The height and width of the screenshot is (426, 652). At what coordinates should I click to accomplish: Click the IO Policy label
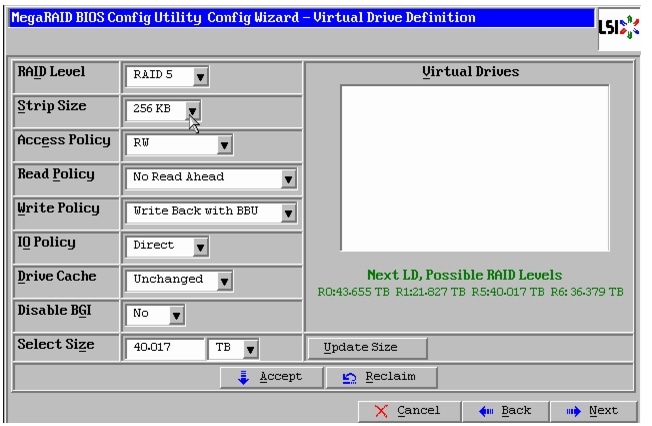point(47,242)
